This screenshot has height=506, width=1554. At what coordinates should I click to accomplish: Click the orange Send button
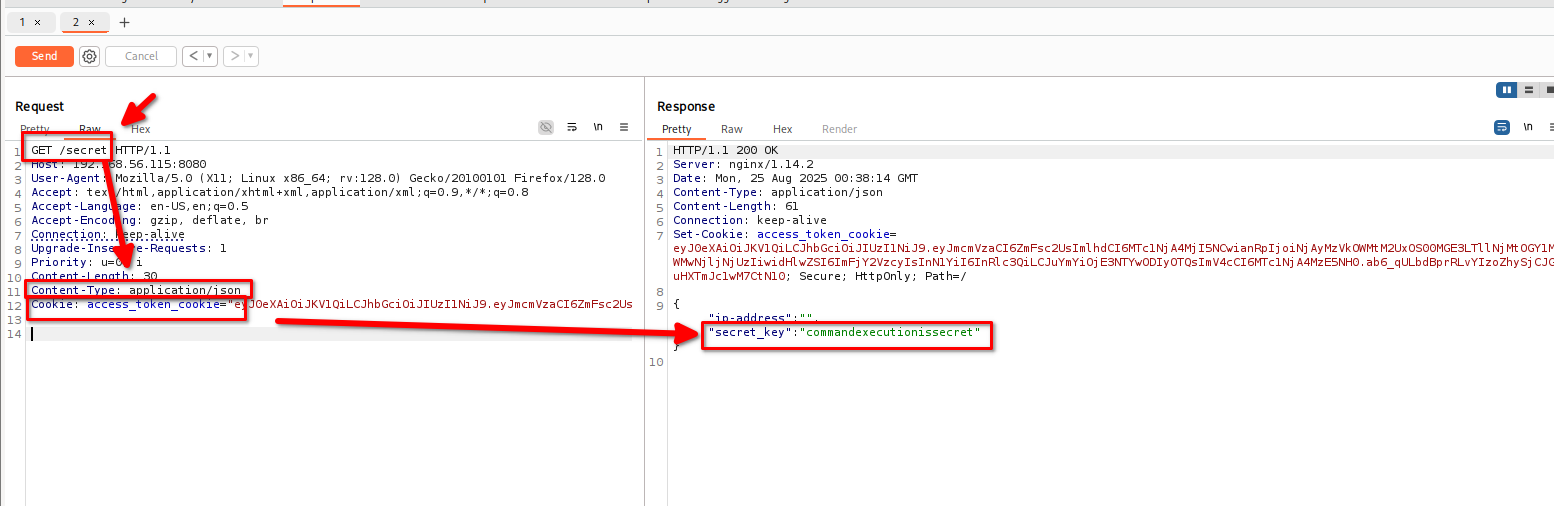tap(45, 56)
